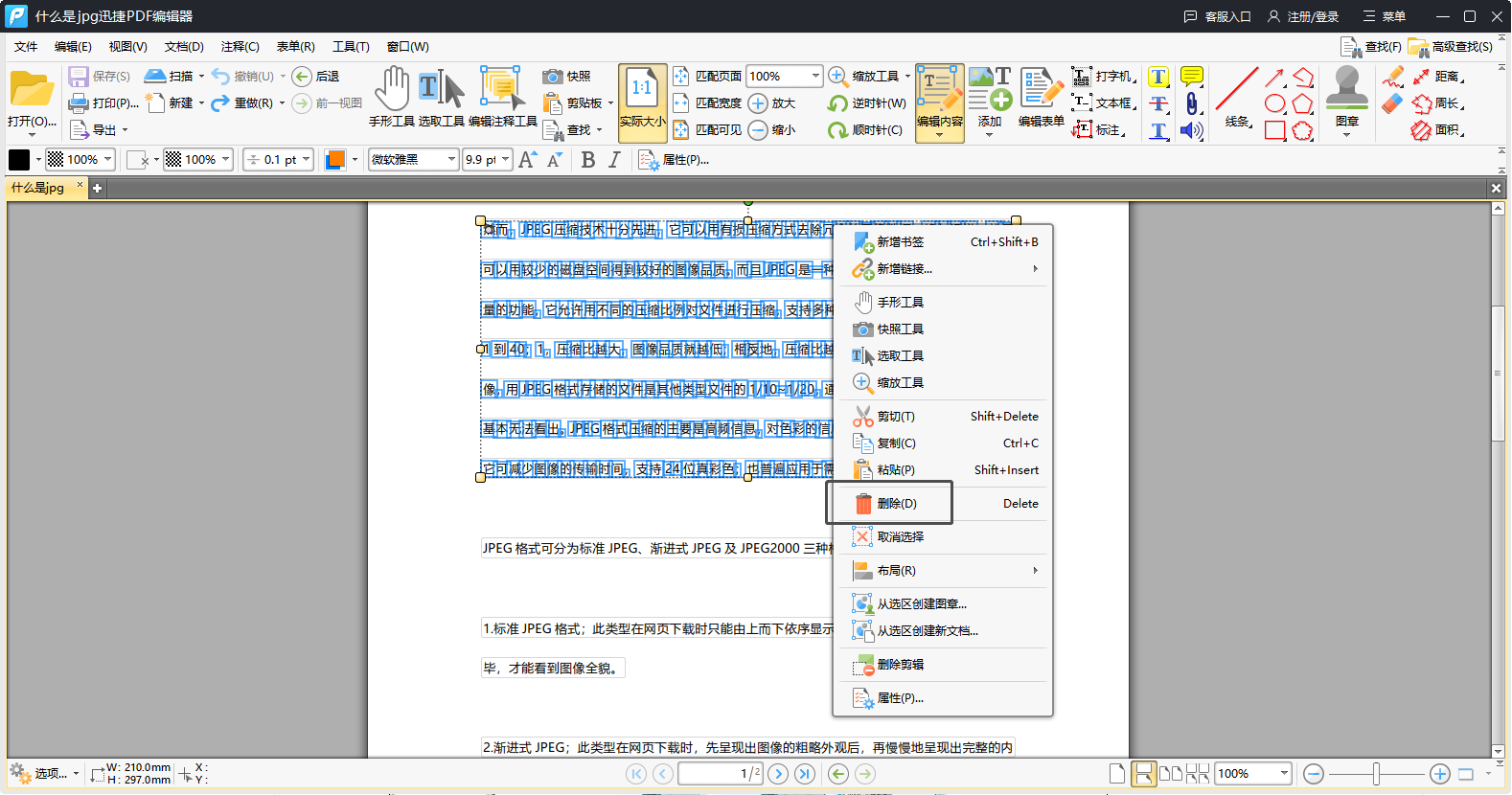Viewport: 1512px width, 795px height.
Task: Open the 文件 menu
Action: 26,46
